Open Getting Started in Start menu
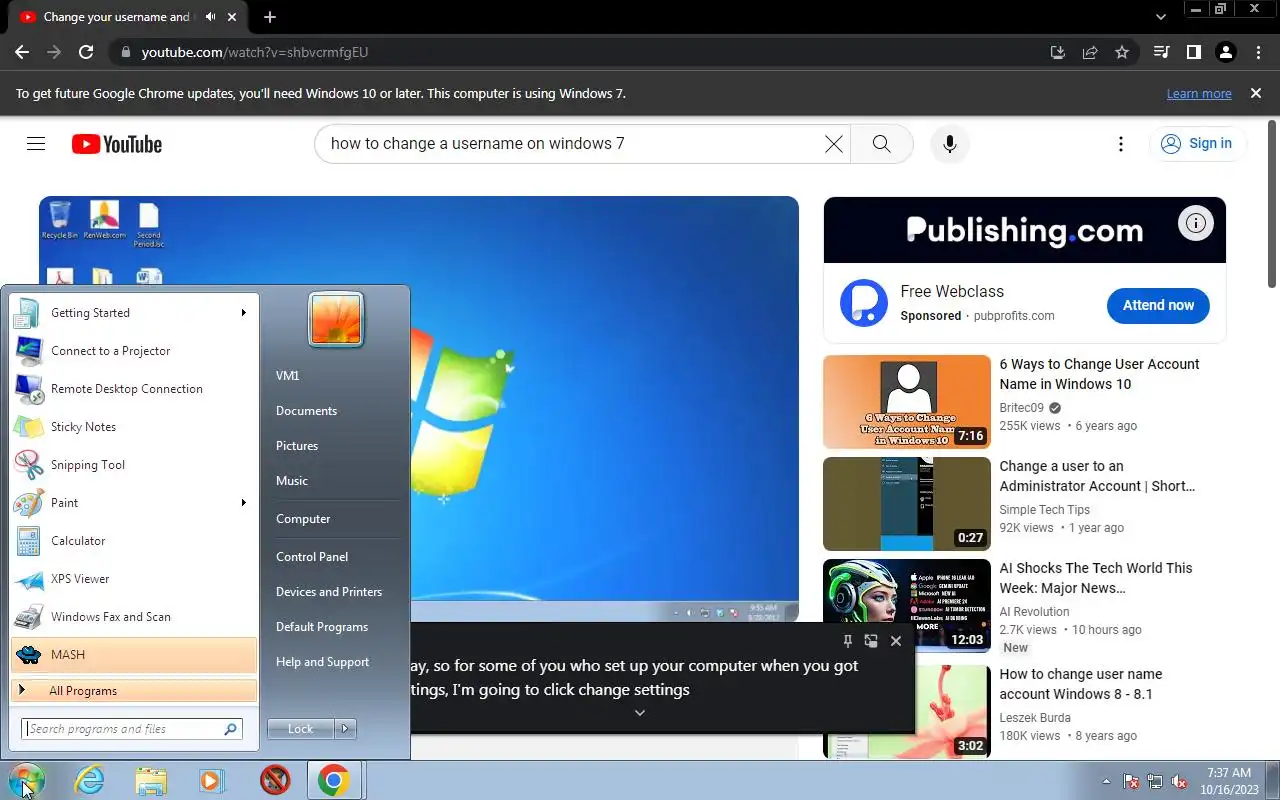Screen dimensions: 1280x800 coord(133,313)
